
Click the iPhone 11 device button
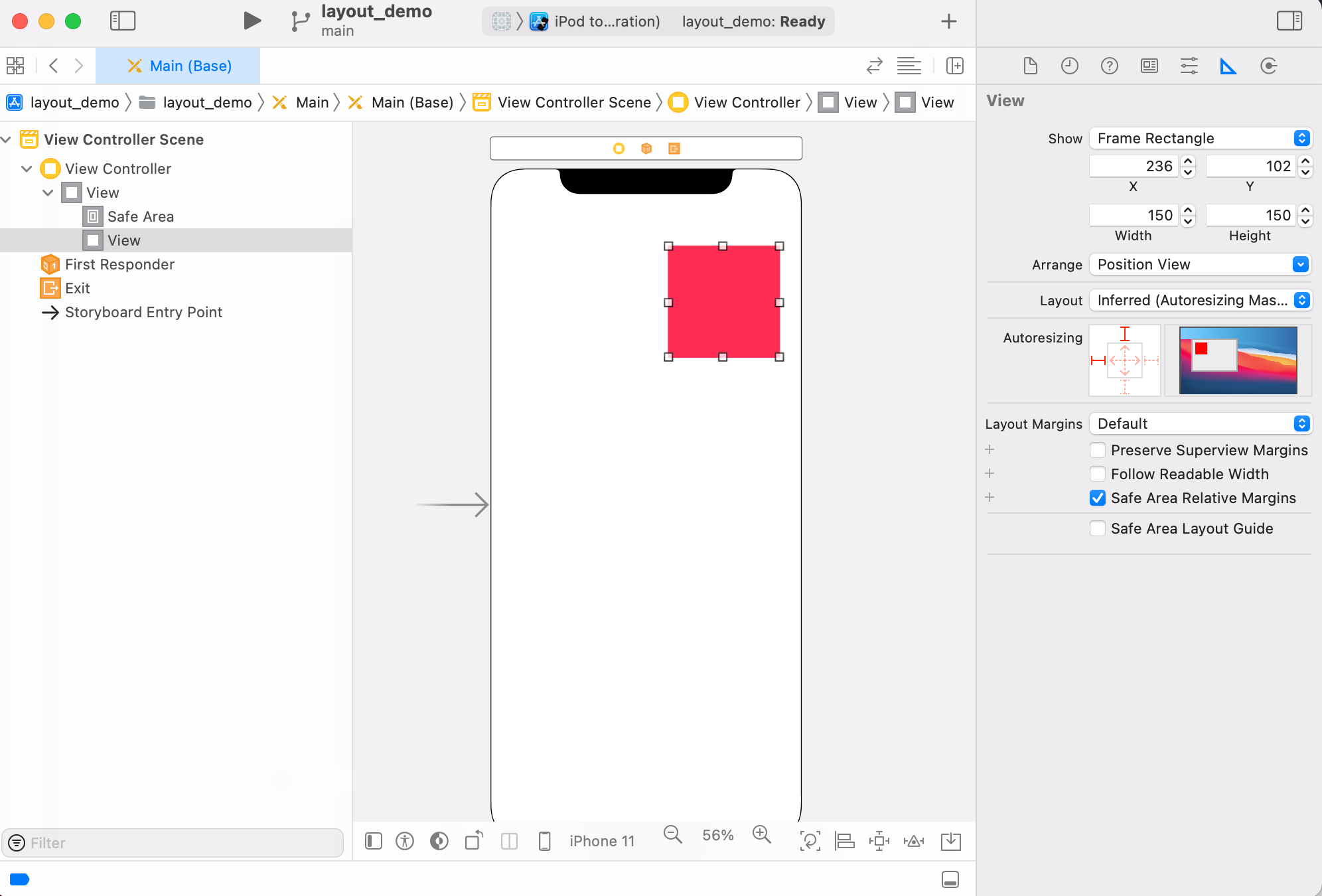pos(601,842)
